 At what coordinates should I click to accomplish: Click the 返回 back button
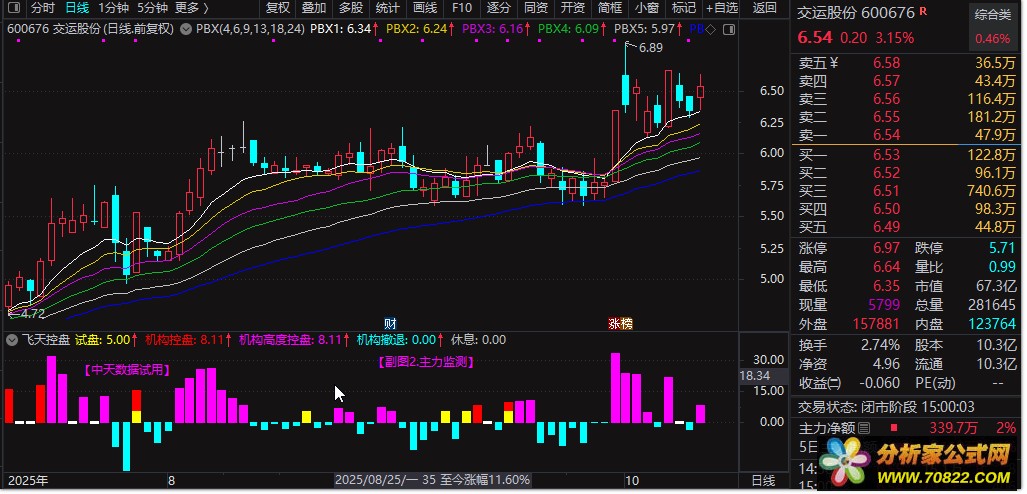764,8
